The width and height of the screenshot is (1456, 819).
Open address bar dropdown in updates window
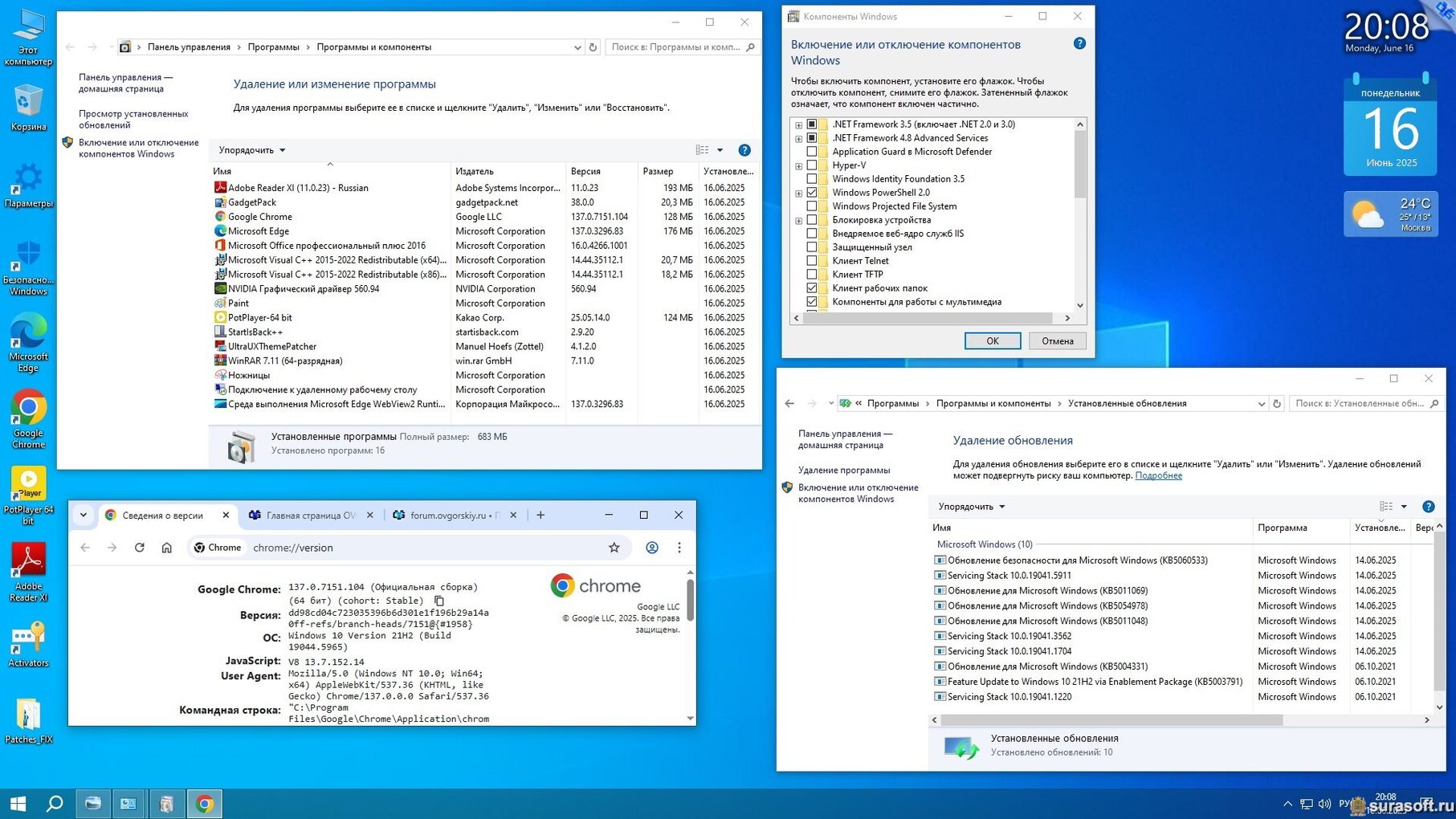[x=1261, y=404]
